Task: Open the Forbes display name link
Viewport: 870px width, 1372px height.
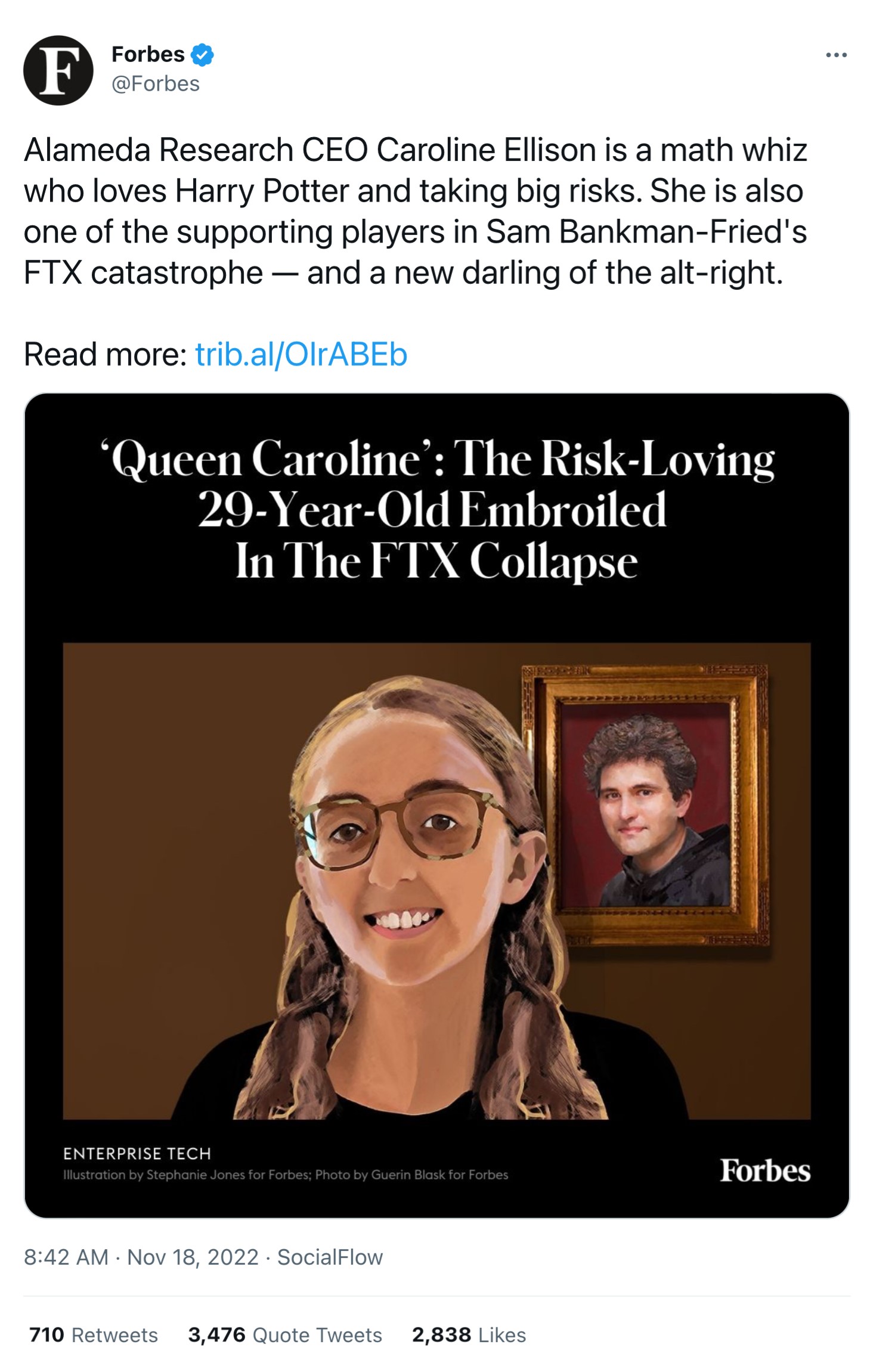Action: coord(148,54)
